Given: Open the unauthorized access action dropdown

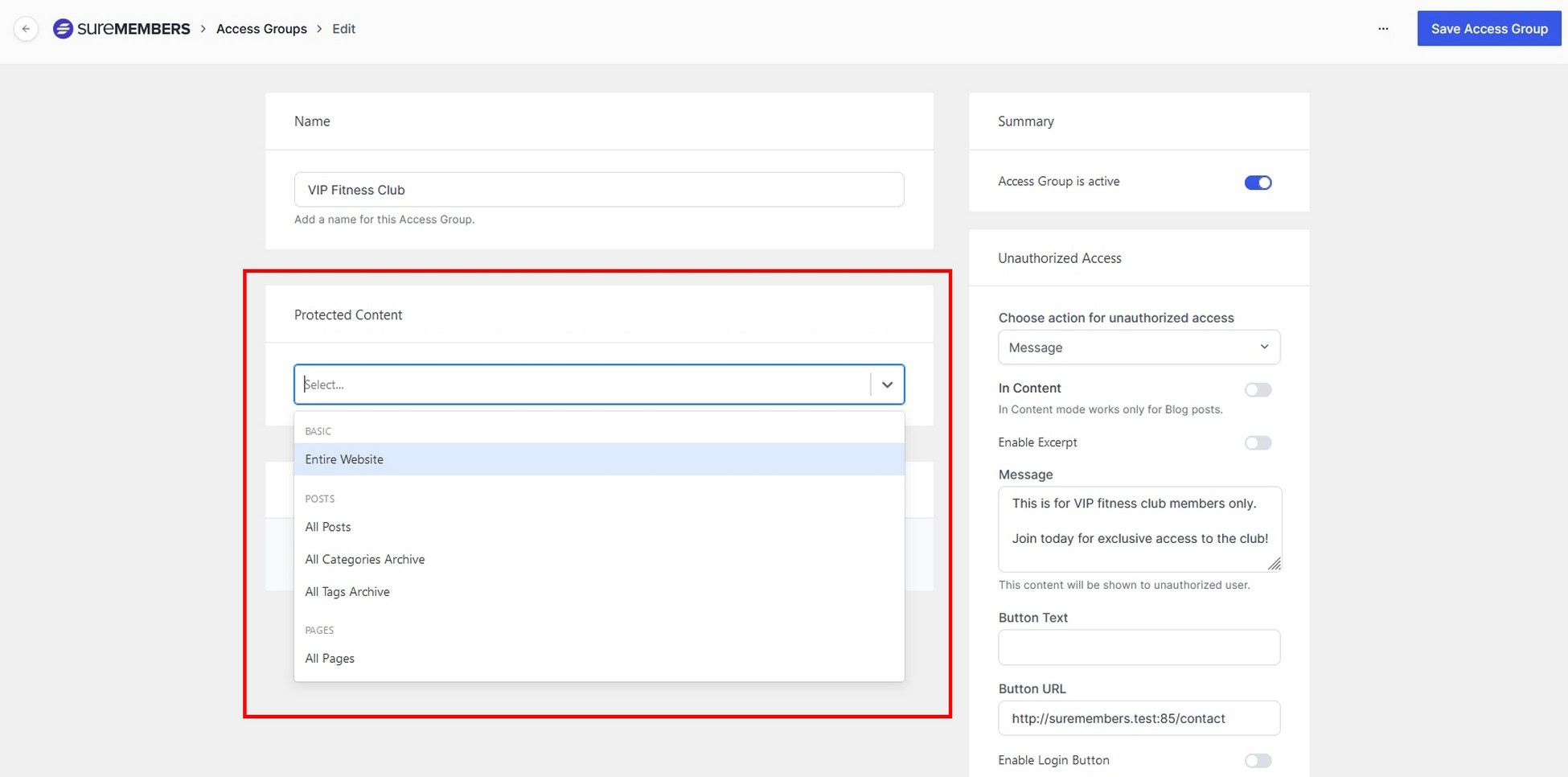Looking at the screenshot, I should tap(1139, 347).
